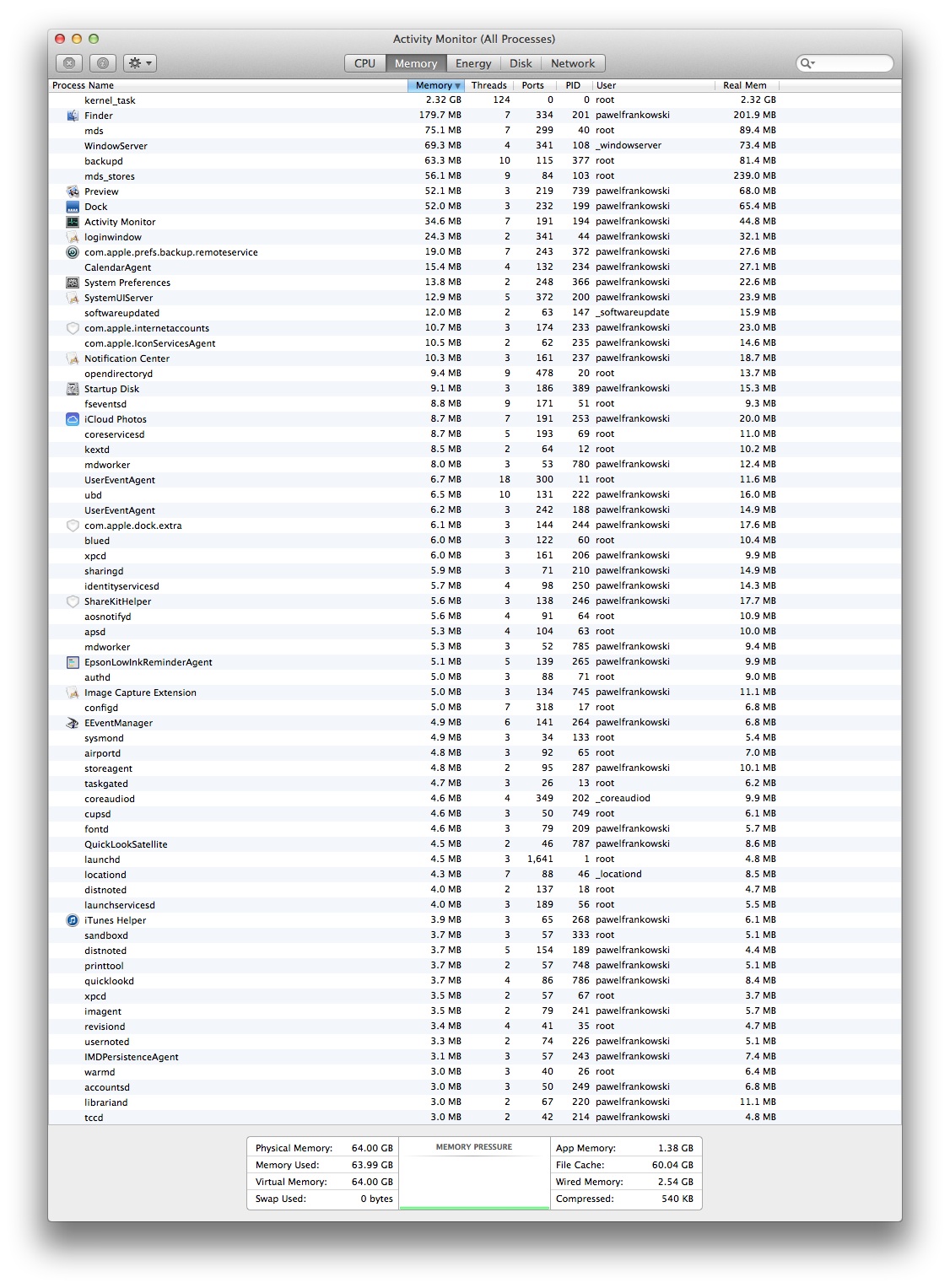Click the com.apple.prefs.backup.remoteservice icon
Screen dimensions: 950x1288
(x=73, y=252)
